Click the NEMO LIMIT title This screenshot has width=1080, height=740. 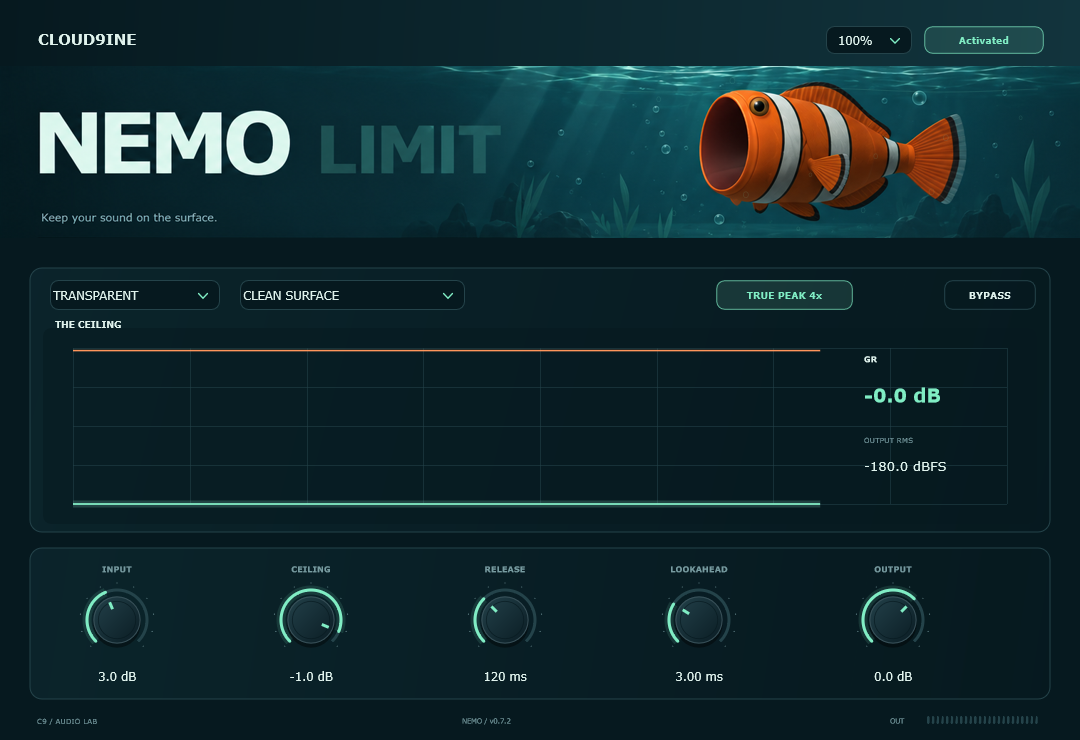tap(269, 143)
